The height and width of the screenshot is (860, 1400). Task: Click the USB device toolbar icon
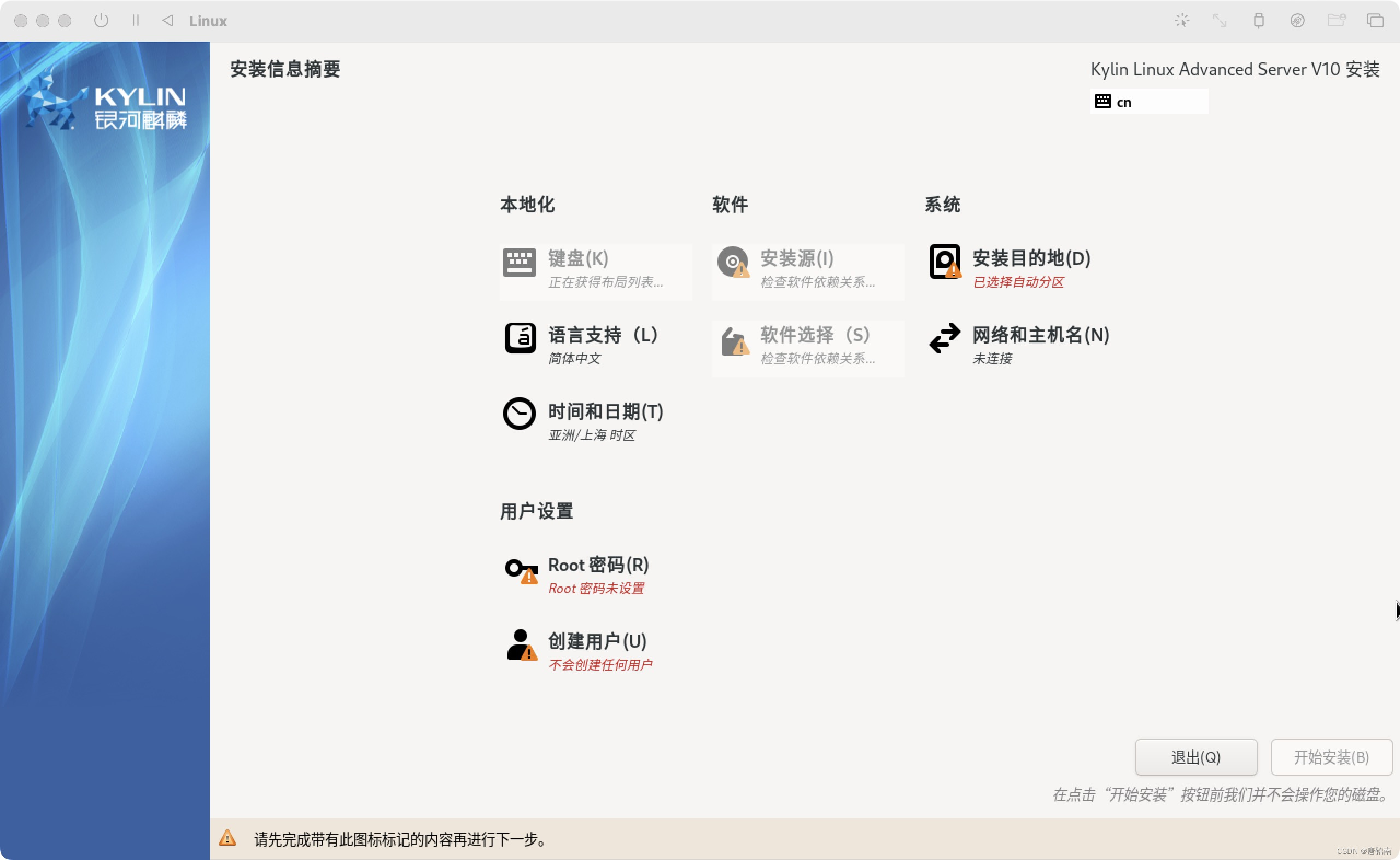pos(1258,20)
